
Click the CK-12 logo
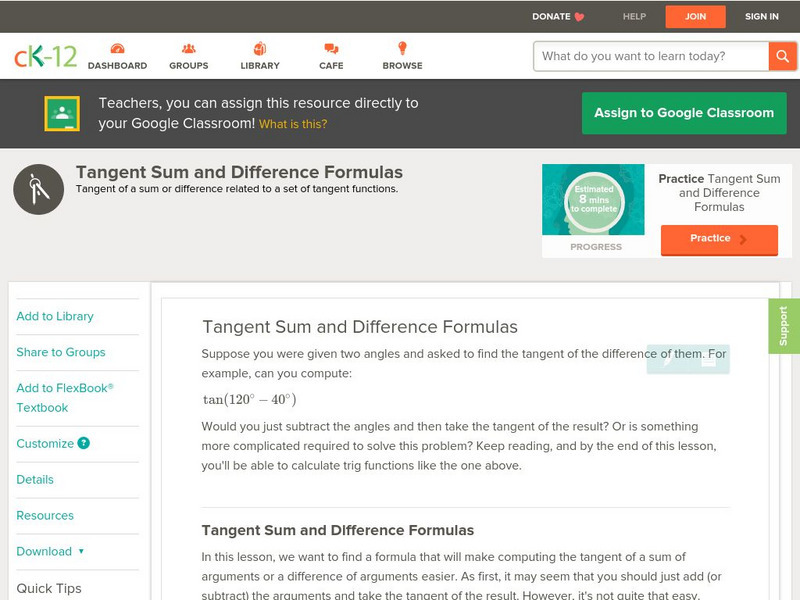coord(45,56)
